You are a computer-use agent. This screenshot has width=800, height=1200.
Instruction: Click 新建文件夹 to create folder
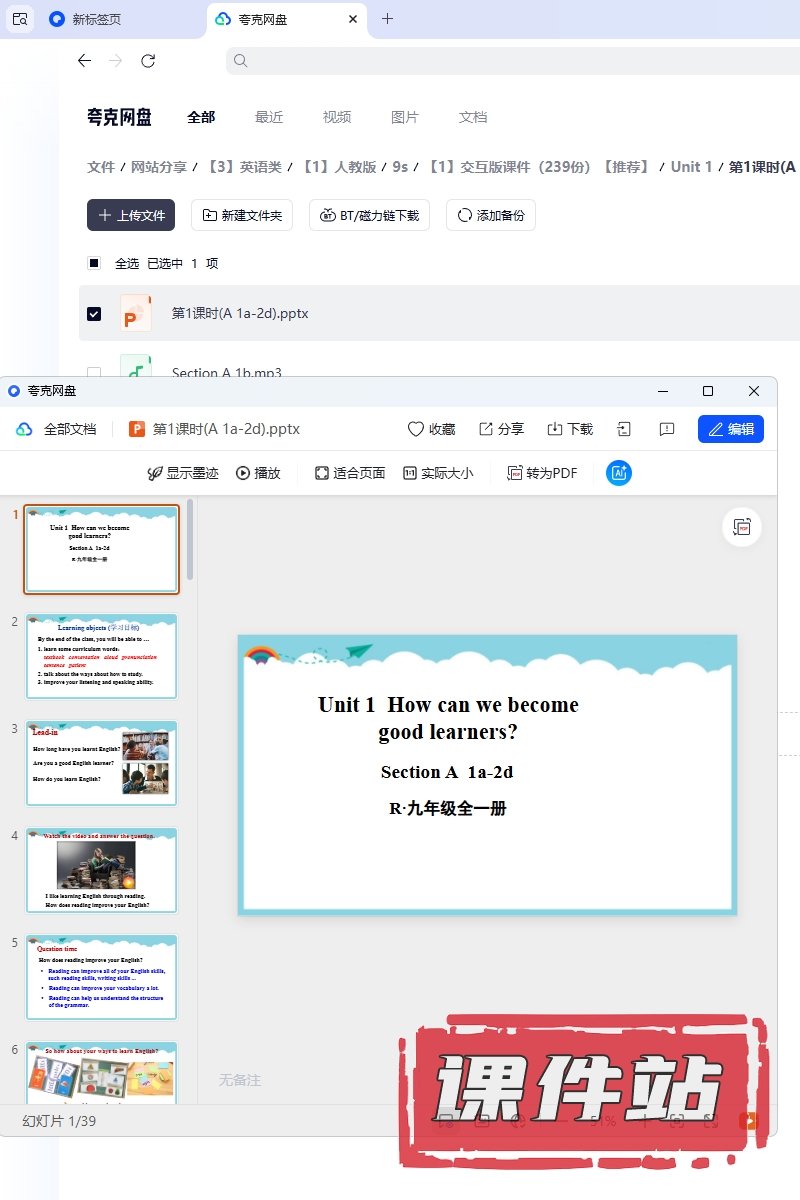[242, 215]
